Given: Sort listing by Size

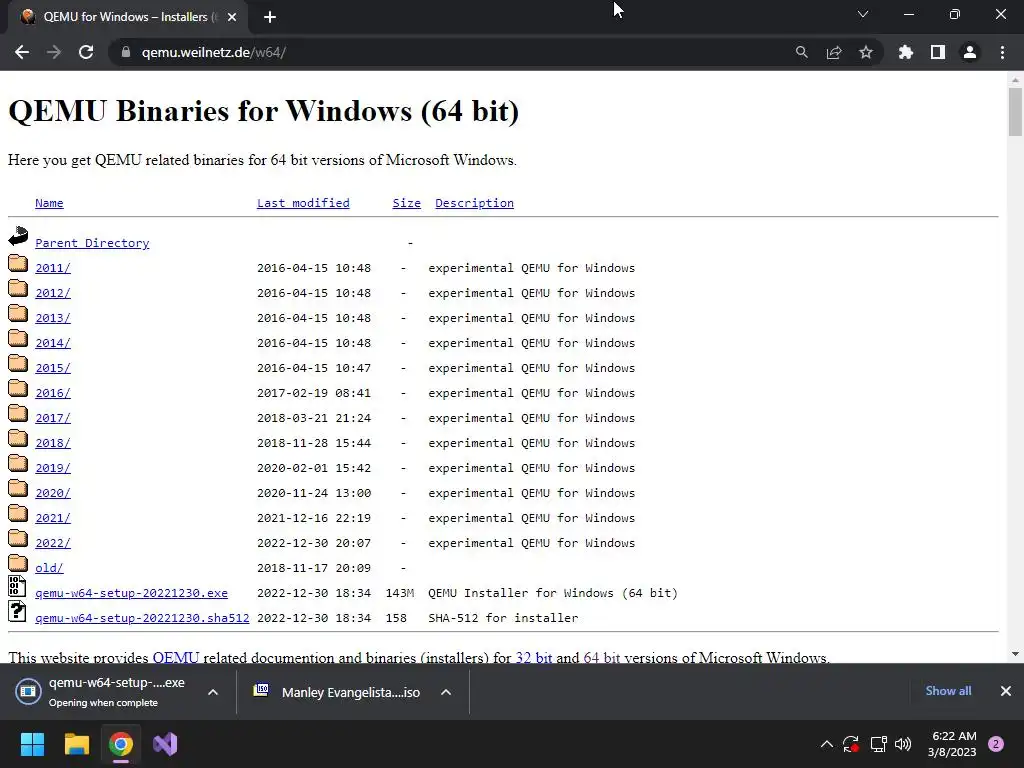Looking at the screenshot, I should [406, 203].
